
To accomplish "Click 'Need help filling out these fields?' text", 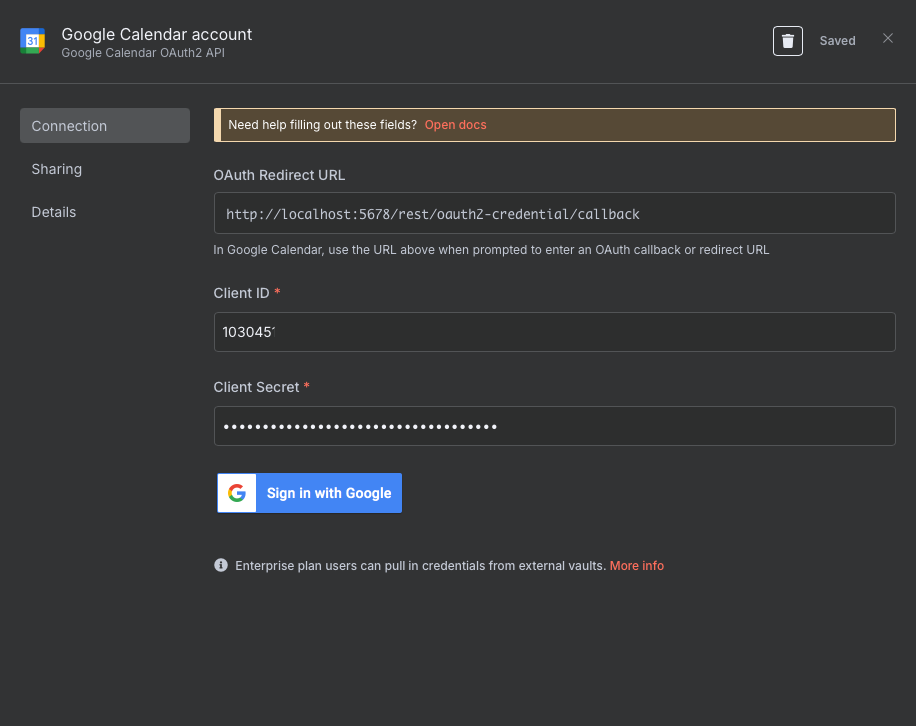I will pos(322,125).
